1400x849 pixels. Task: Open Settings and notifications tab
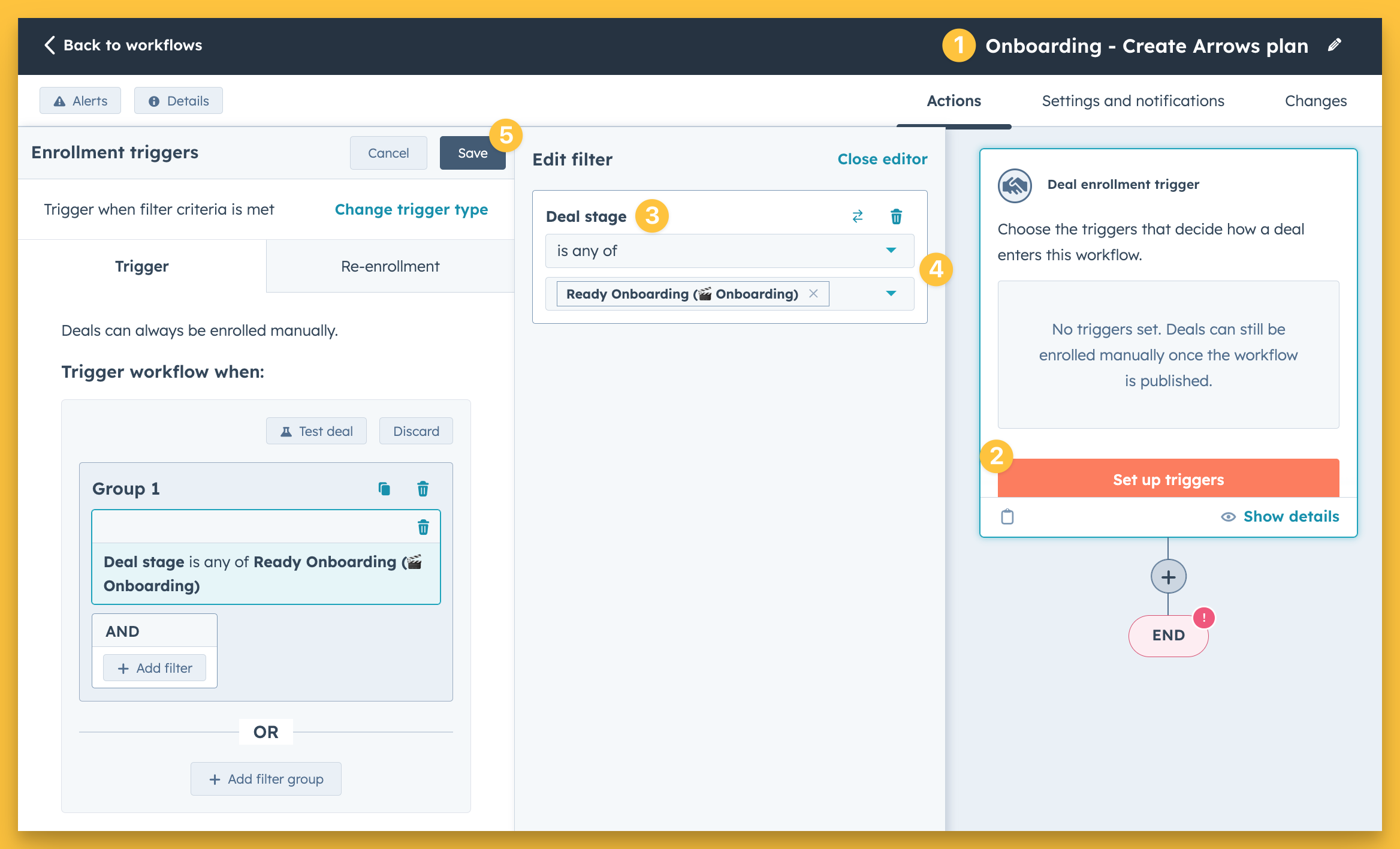[1133, 101]
